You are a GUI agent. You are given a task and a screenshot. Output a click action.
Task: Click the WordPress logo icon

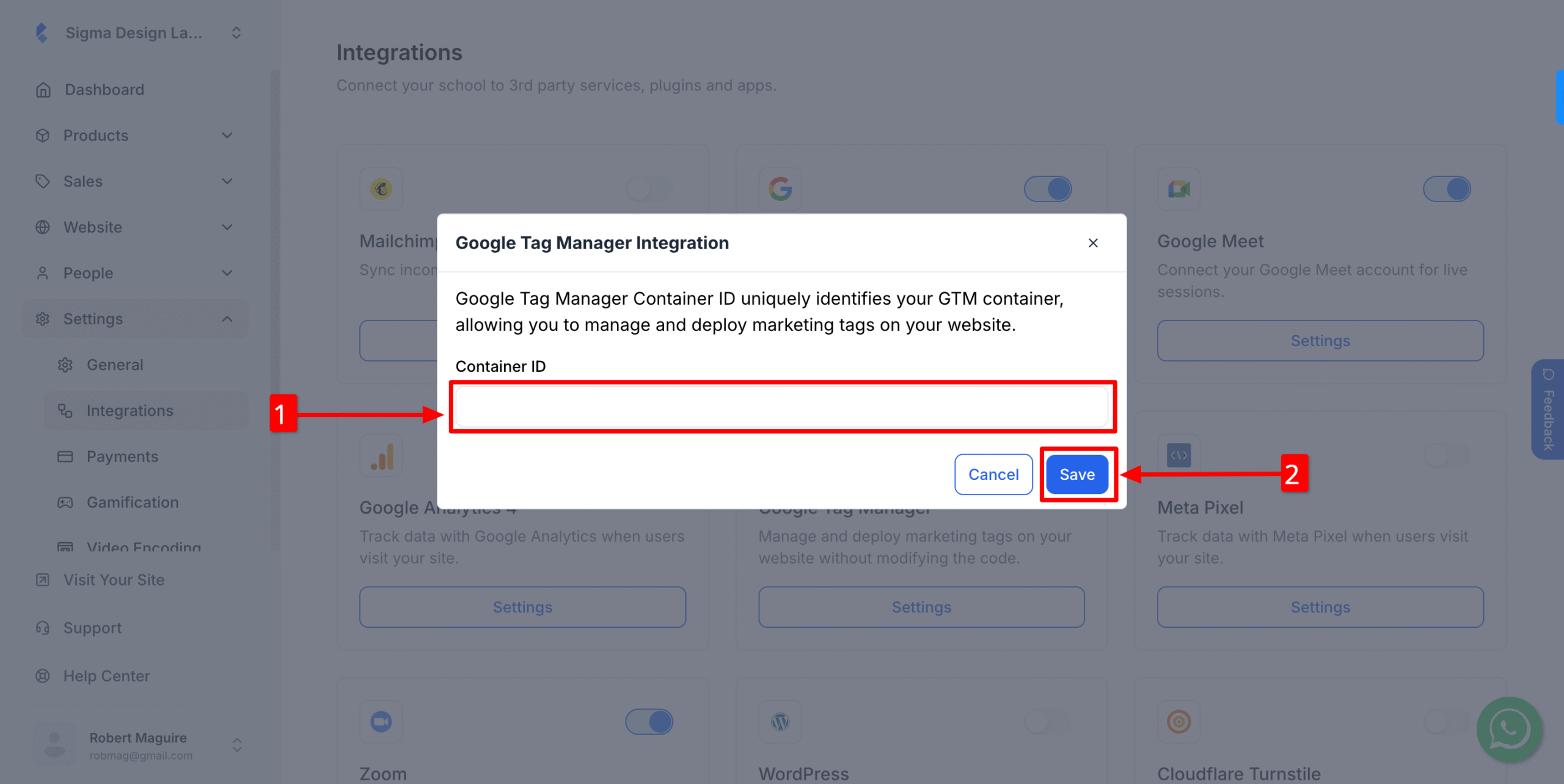780,721
